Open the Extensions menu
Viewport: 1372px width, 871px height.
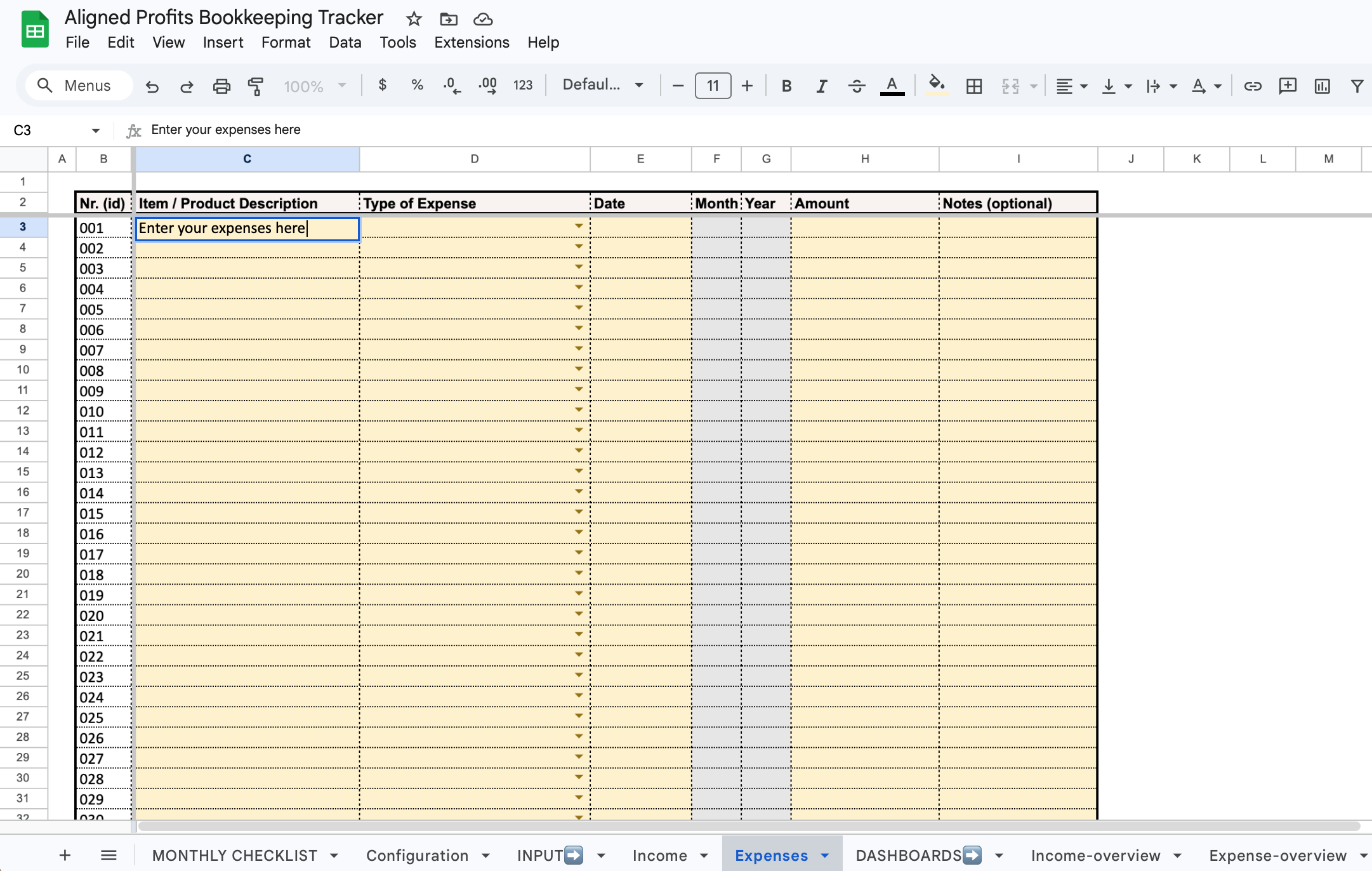[472, 43]
